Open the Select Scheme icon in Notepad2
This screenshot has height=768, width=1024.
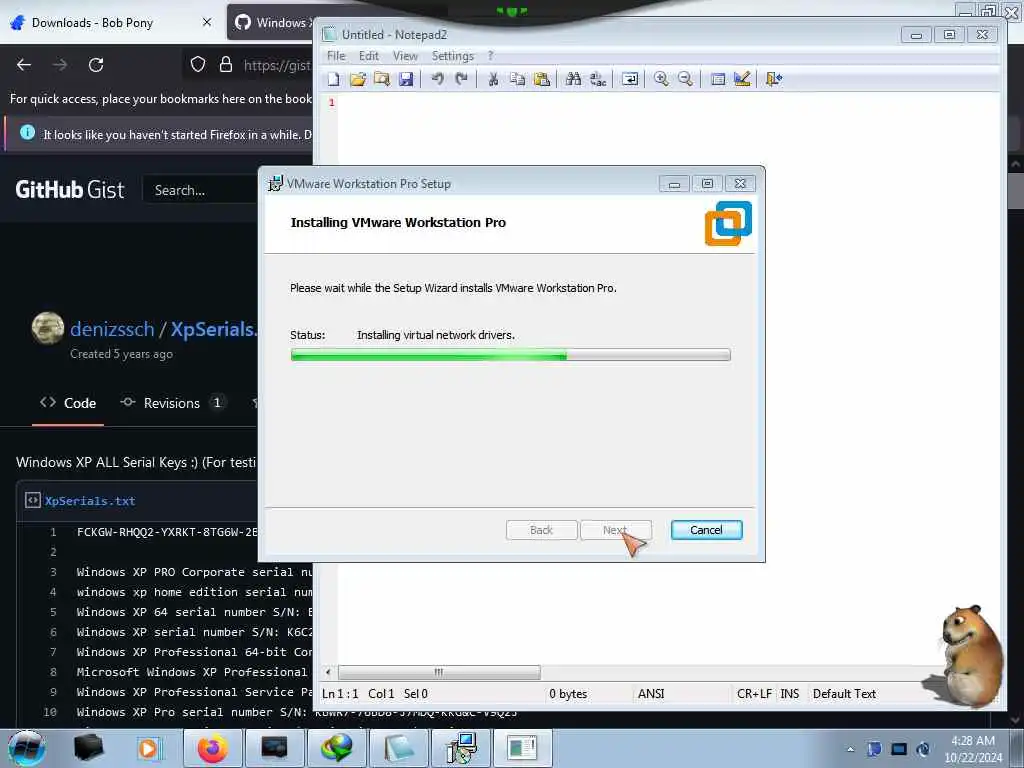pyautogui.click(x=718, y=80)
